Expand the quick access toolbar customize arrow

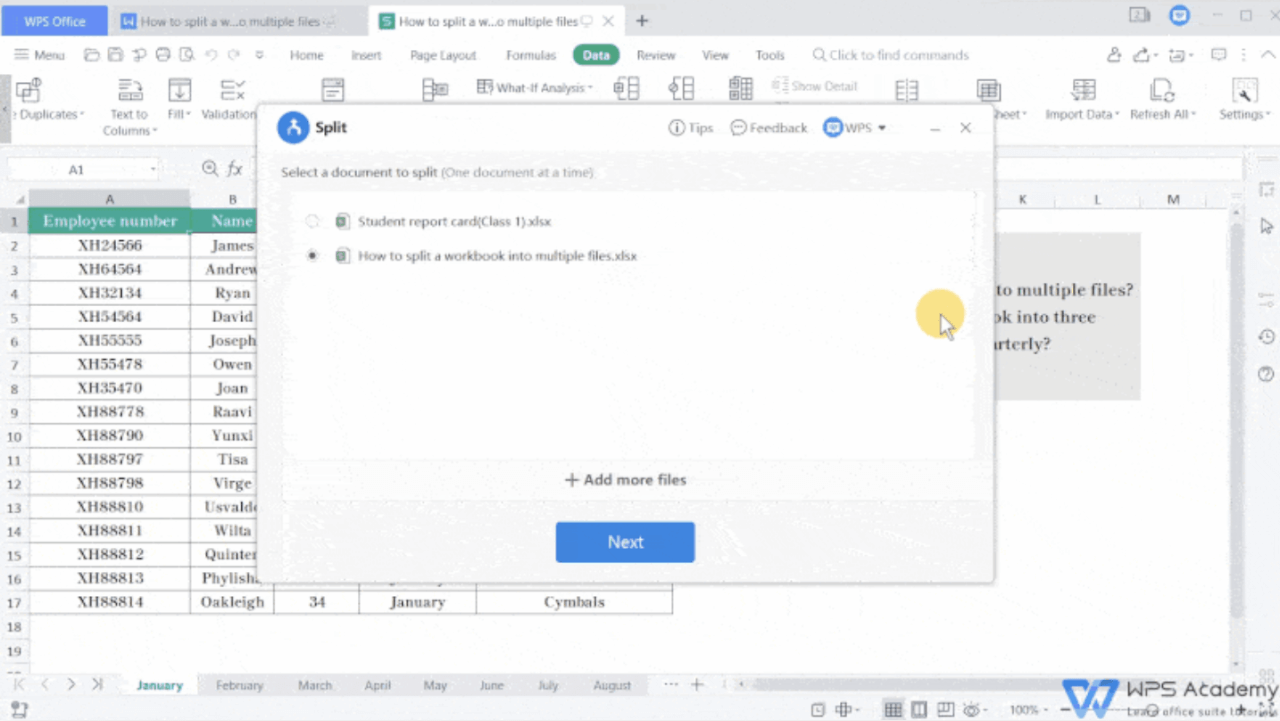260,55
